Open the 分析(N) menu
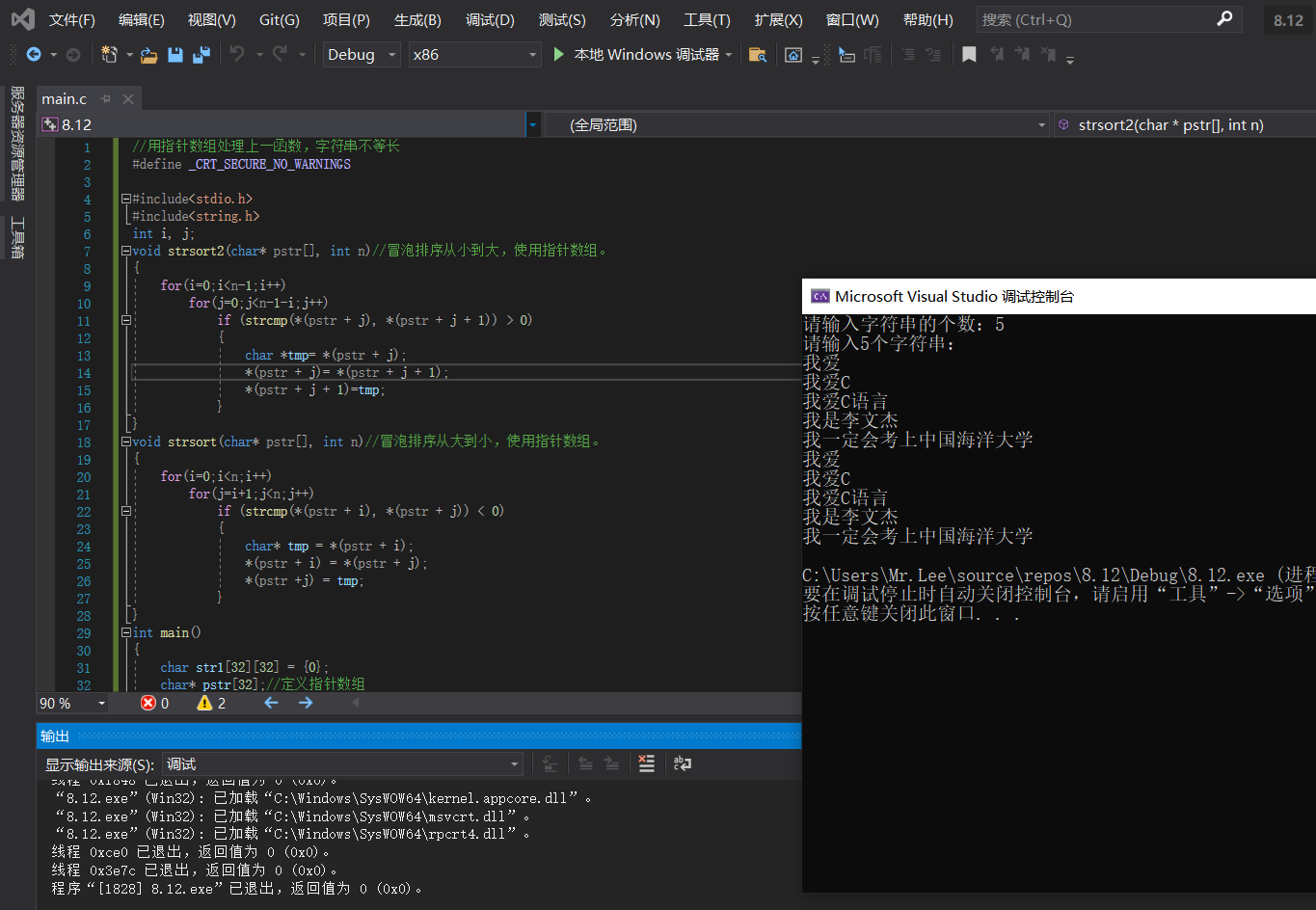The height and width of the screenshot is (910, 1316). (635, 19)
